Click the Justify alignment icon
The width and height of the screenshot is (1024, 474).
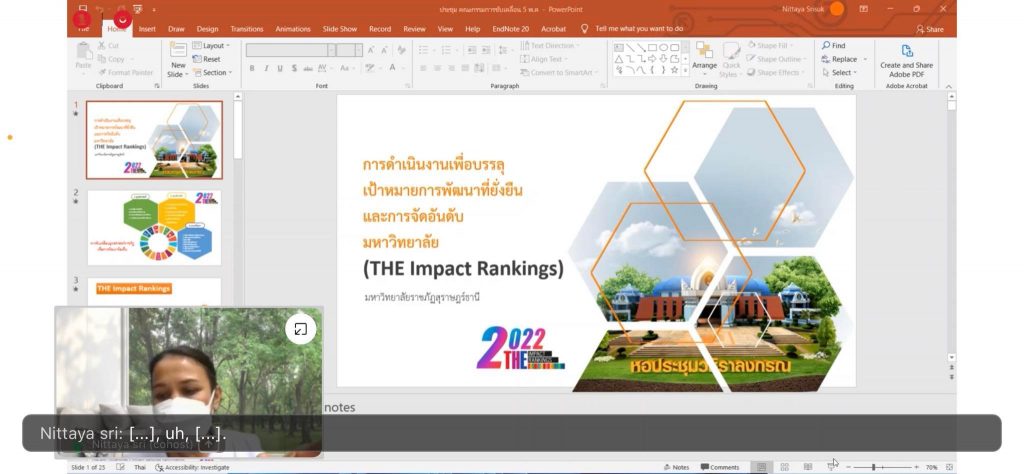[465, 68]
